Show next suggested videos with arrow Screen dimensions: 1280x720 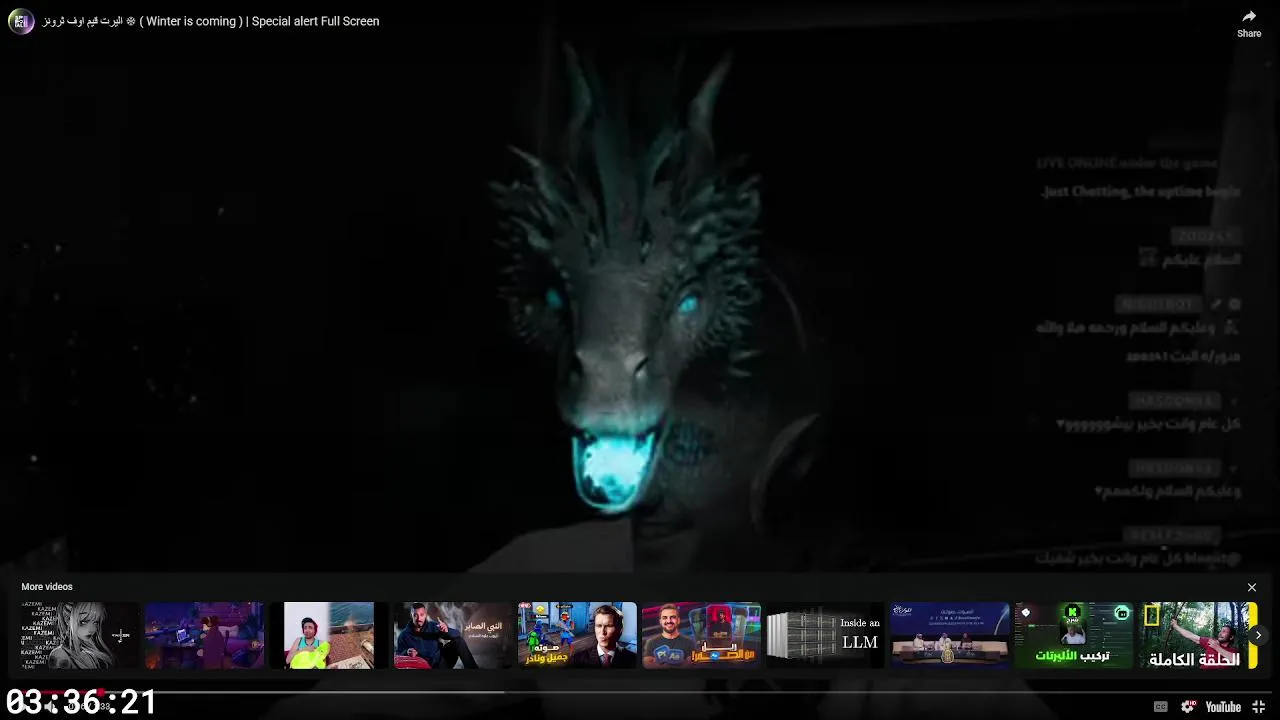1258,634
